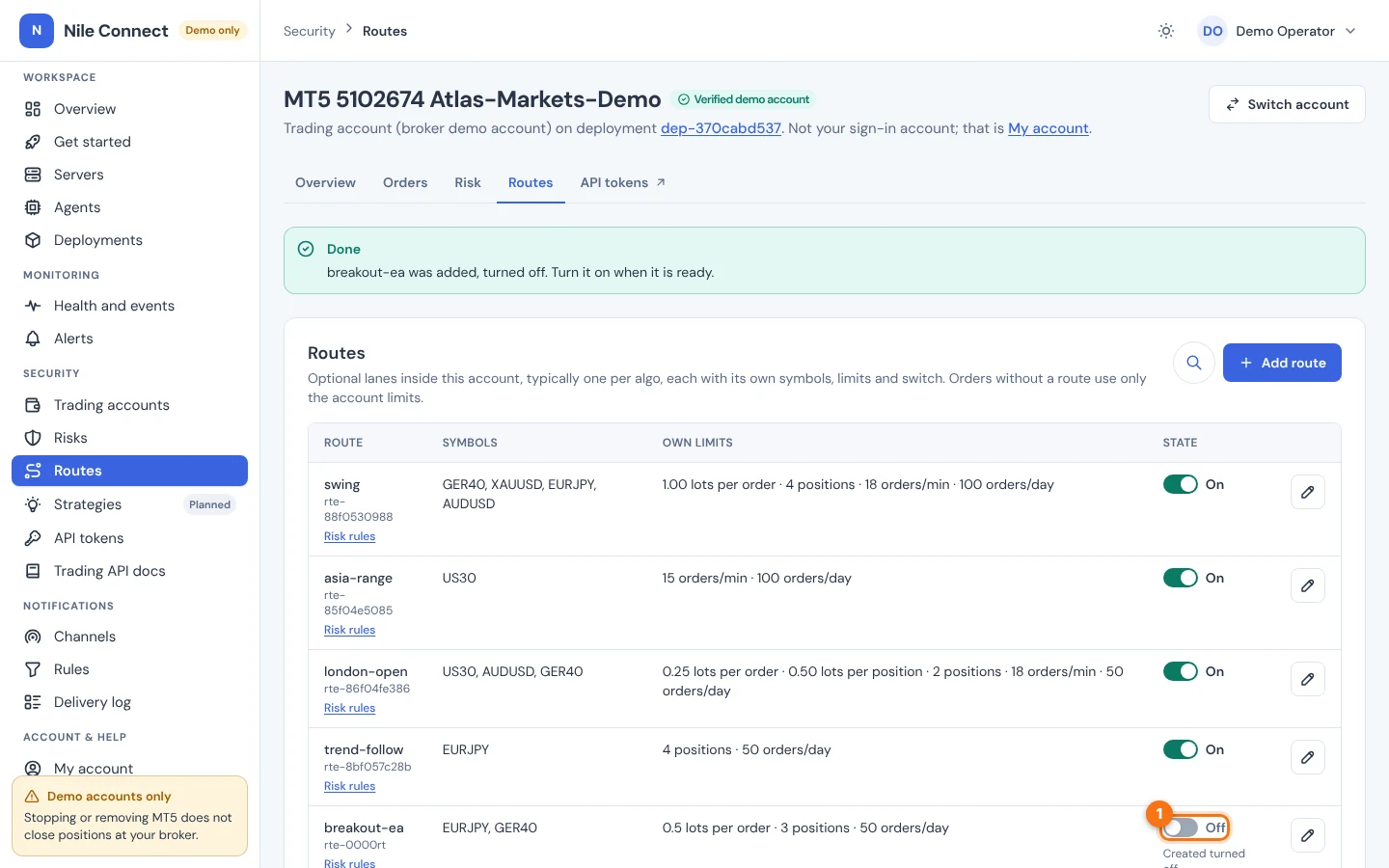Edit the breakout-ea route pencil icon

tap(1308, 835)
